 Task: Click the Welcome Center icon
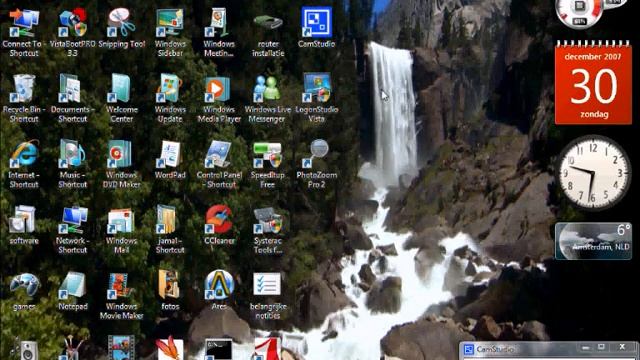(x=121, y=88)
